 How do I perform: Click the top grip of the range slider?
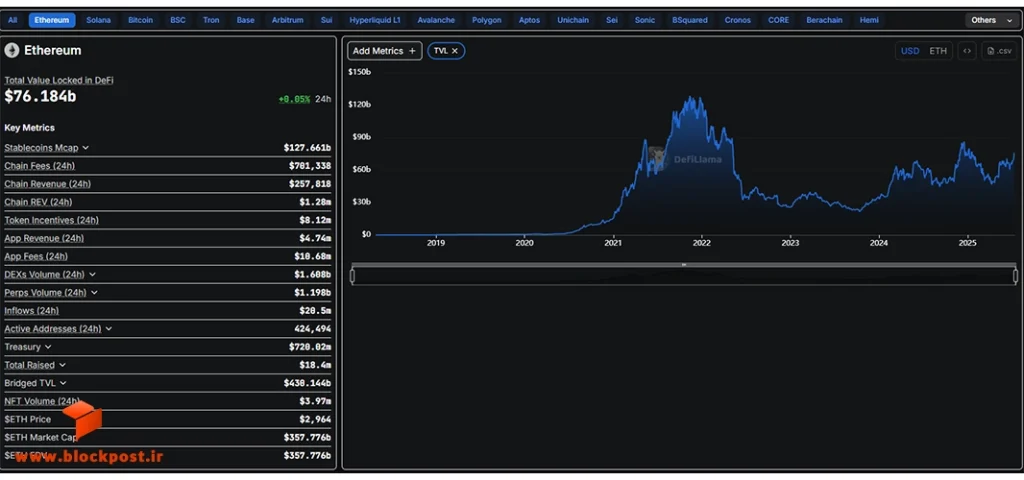[x=684, y=265]
